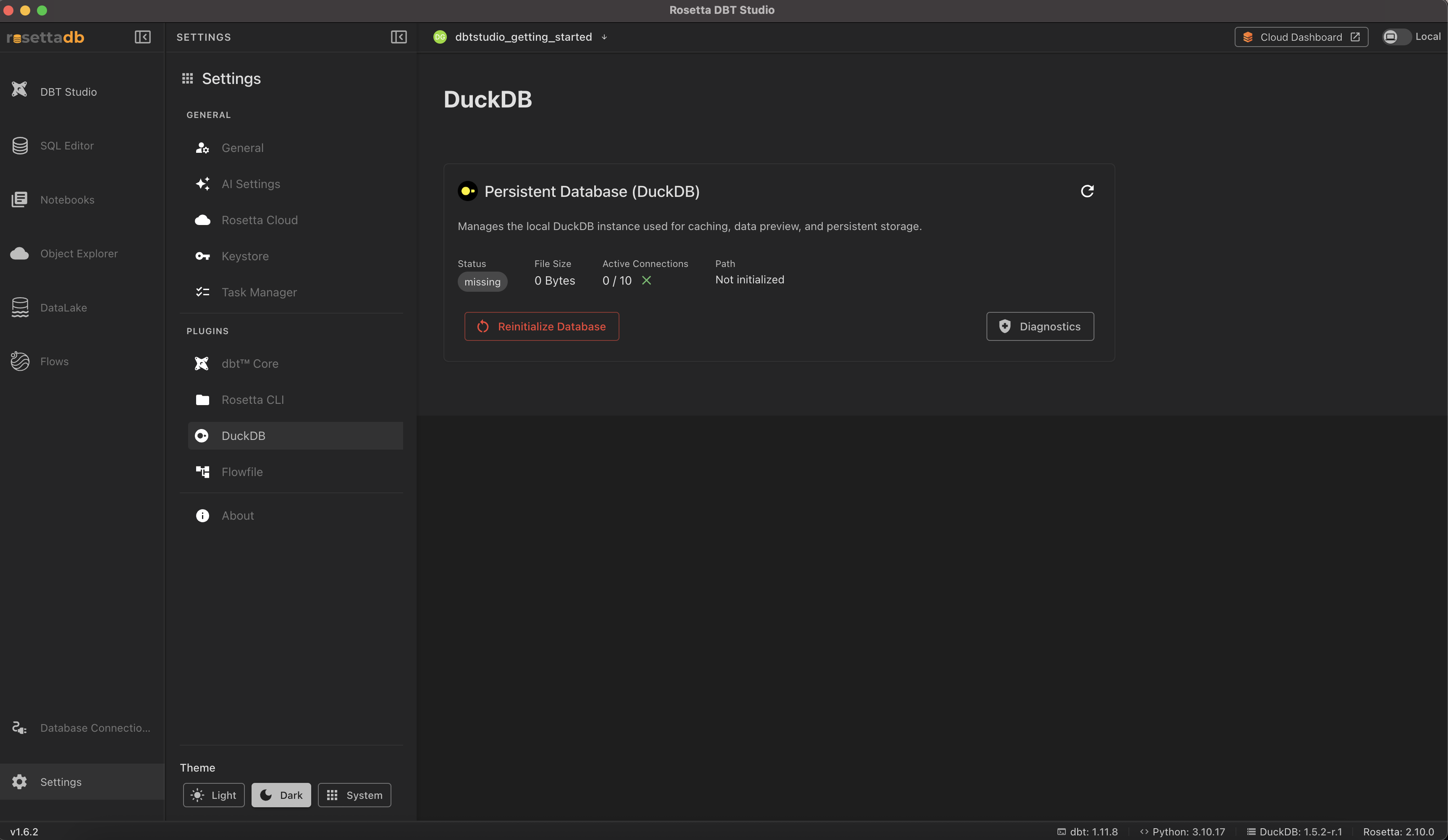This screenshot has width=1448, height=840.
Task: Click the Settings grid icon
Action: click(x=187, y=78)
